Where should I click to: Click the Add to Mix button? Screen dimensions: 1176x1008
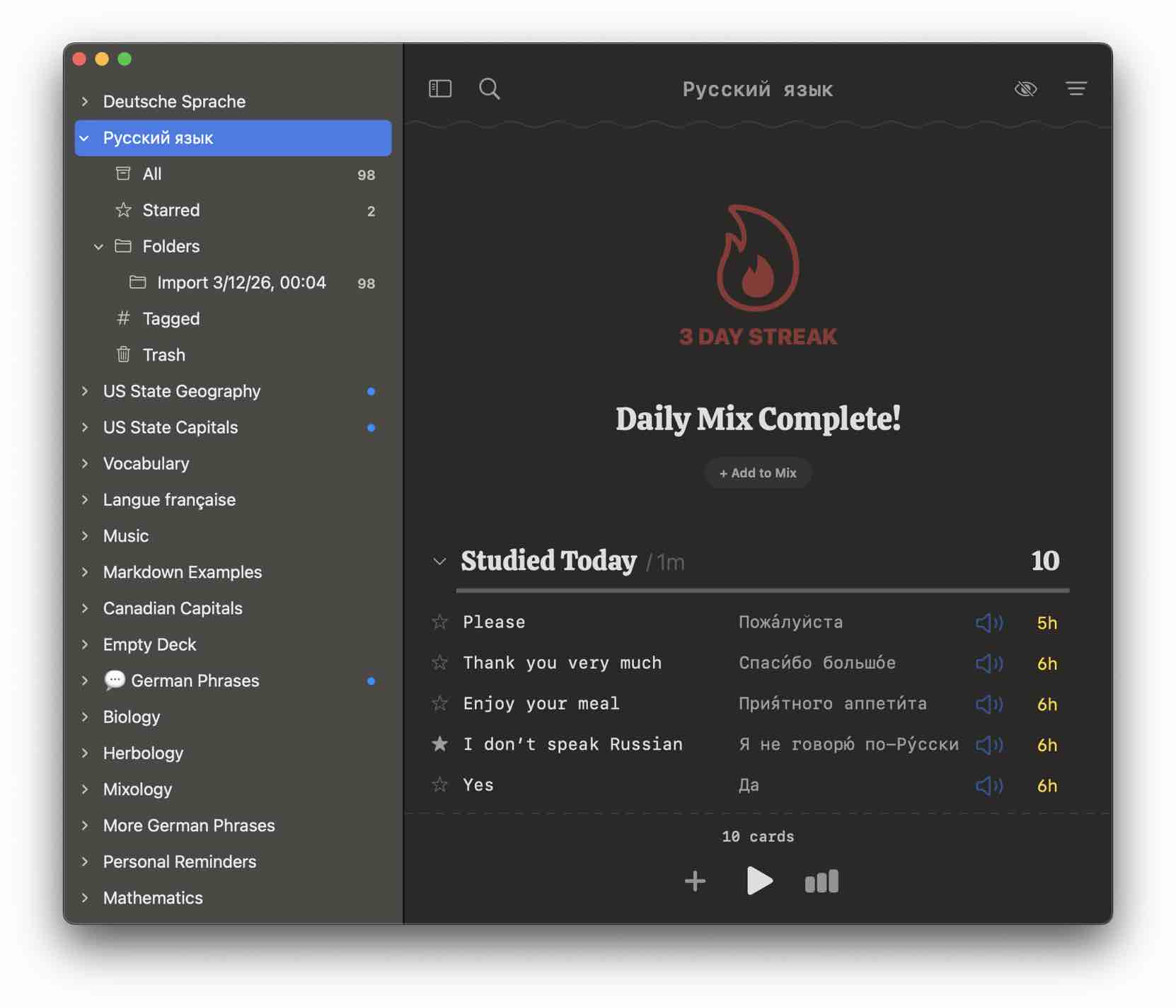pyautogui.click(x=757, y=473)
